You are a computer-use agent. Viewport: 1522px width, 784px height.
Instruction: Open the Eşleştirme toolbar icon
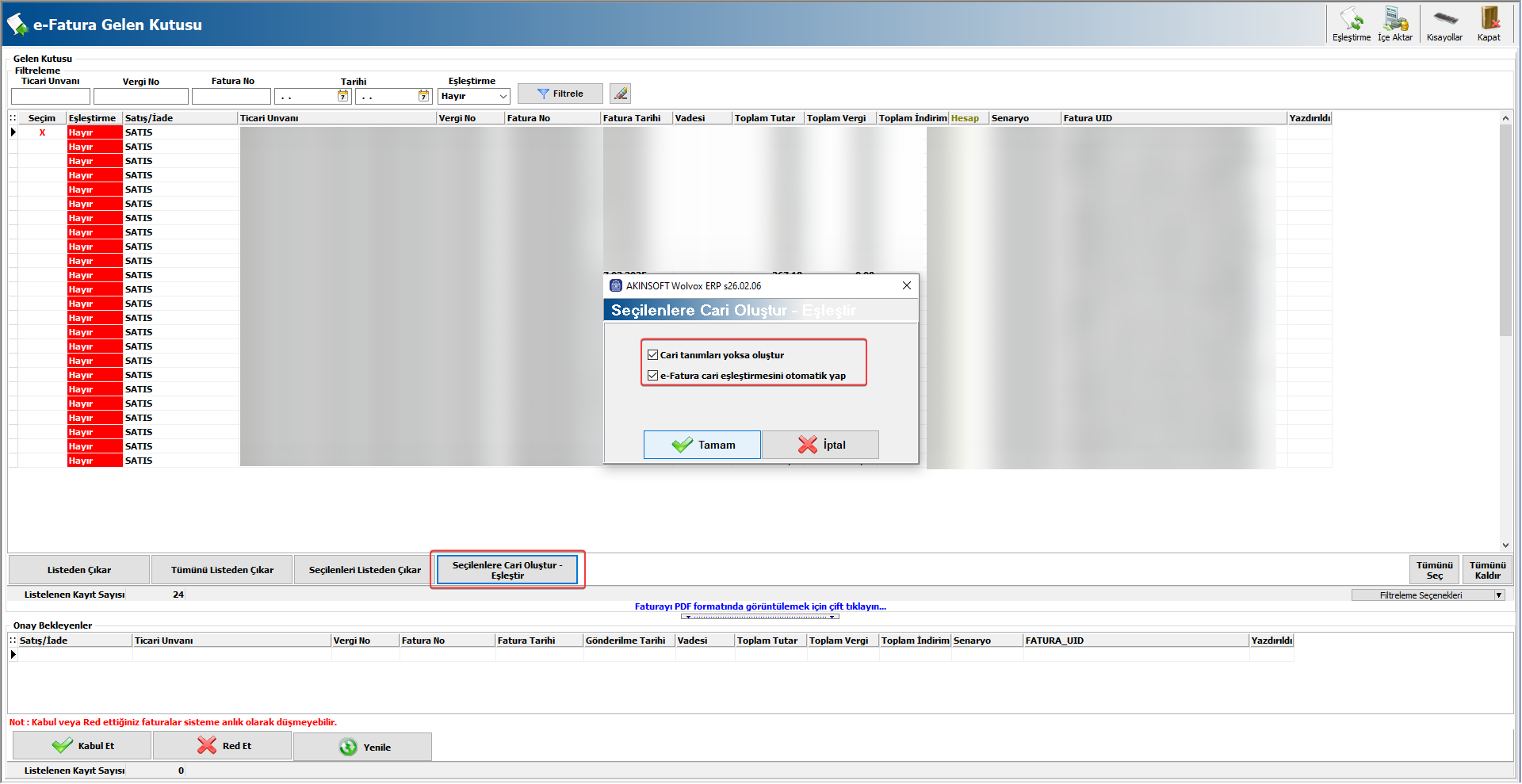click(x=1351, y=24)
